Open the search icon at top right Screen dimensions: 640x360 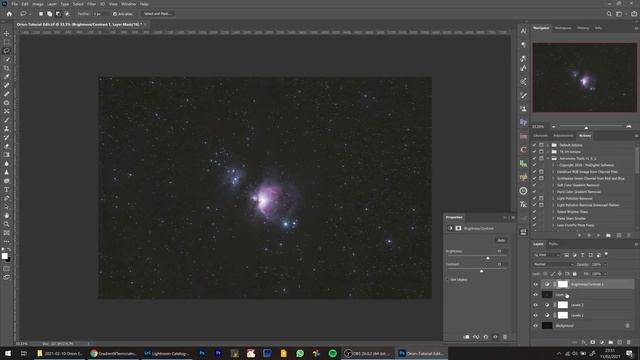[609, 13]
